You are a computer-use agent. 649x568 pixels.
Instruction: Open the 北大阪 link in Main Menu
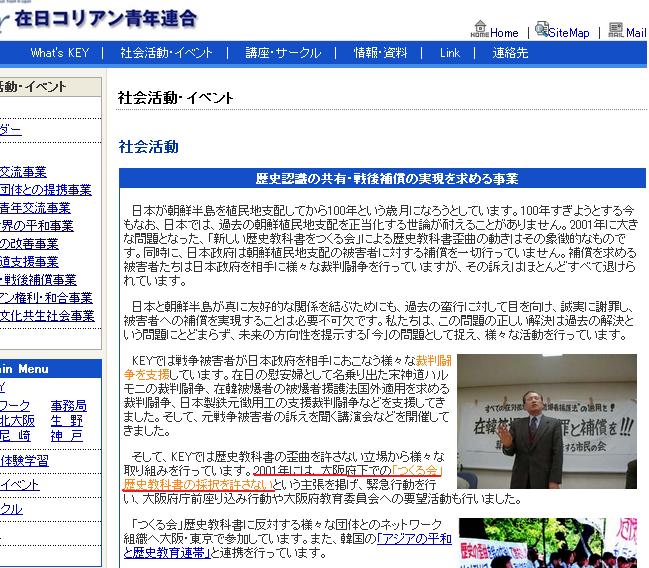point(17,421)
